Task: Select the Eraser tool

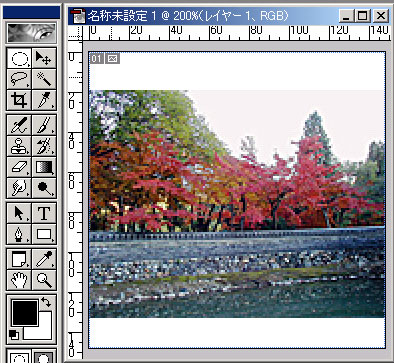Action: coord(19,167)
